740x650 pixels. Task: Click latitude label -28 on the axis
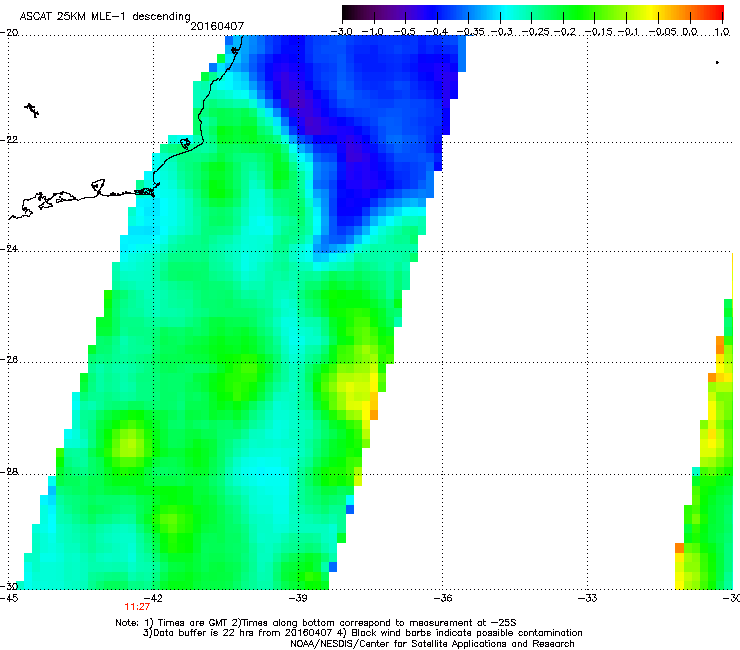pos(9,472)
